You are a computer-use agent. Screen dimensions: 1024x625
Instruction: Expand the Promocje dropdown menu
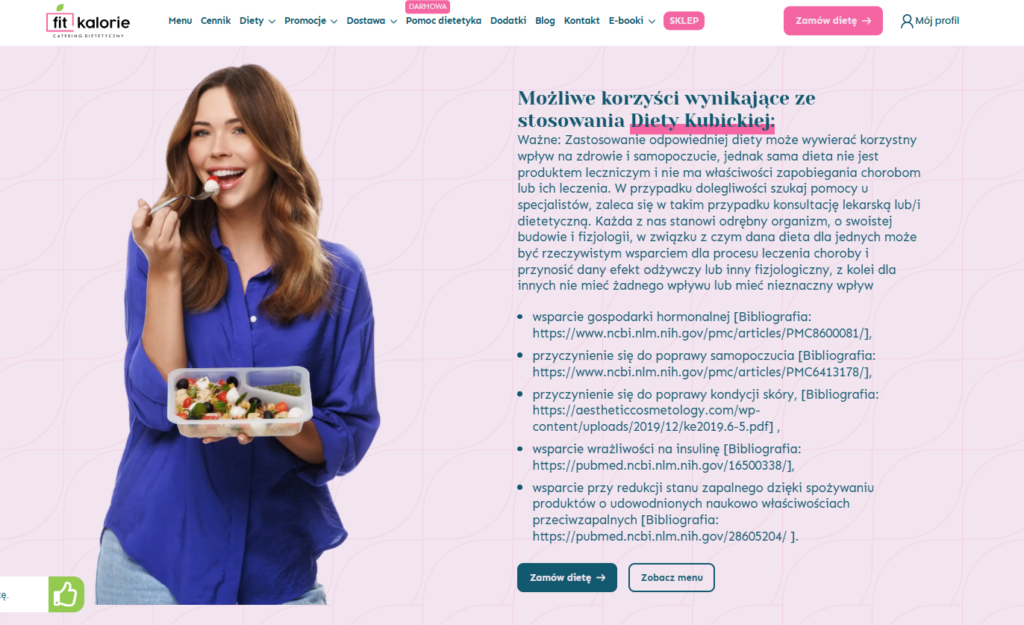[x=311, y=21]
